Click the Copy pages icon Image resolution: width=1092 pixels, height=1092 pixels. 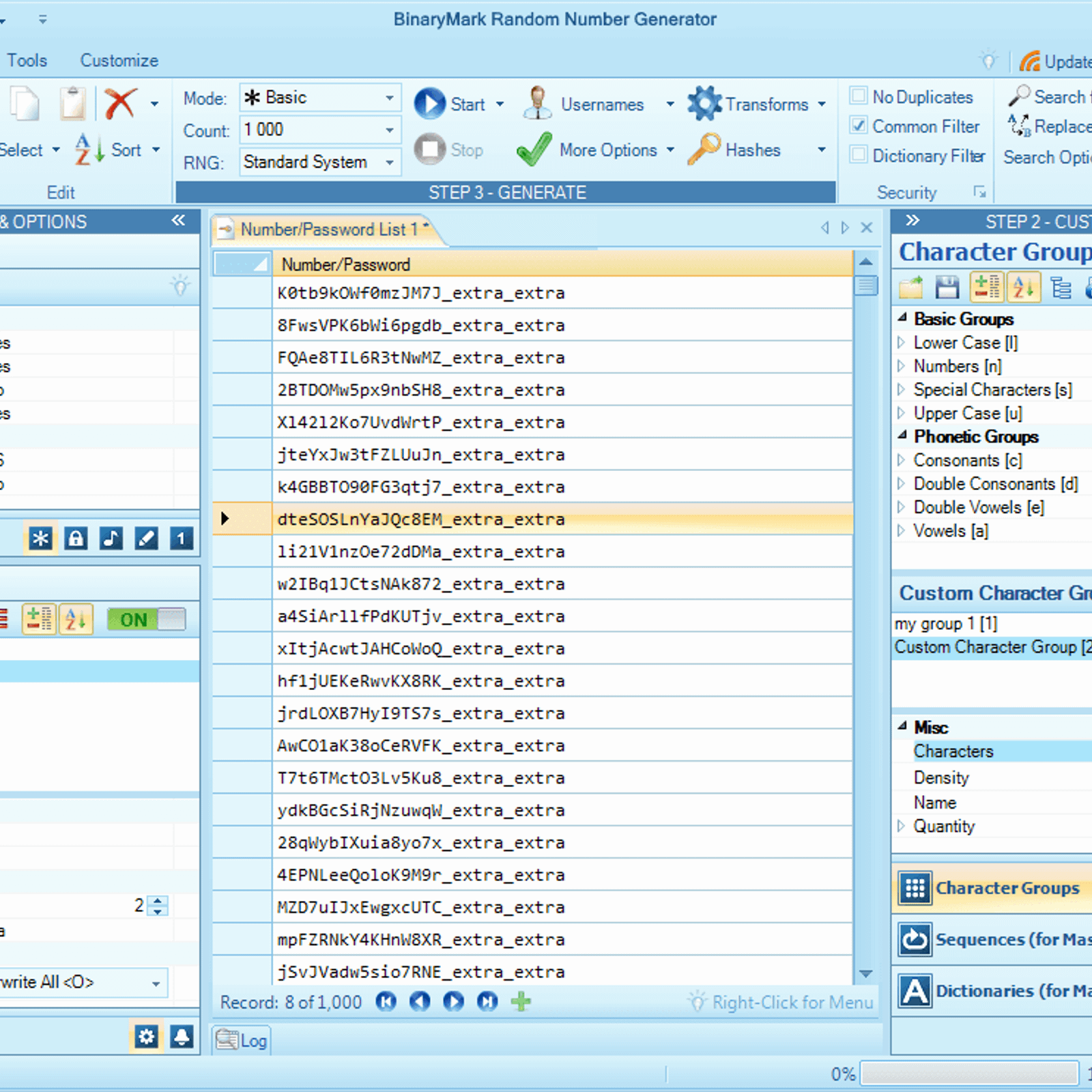pyautogui.click(x=25, y=104)
